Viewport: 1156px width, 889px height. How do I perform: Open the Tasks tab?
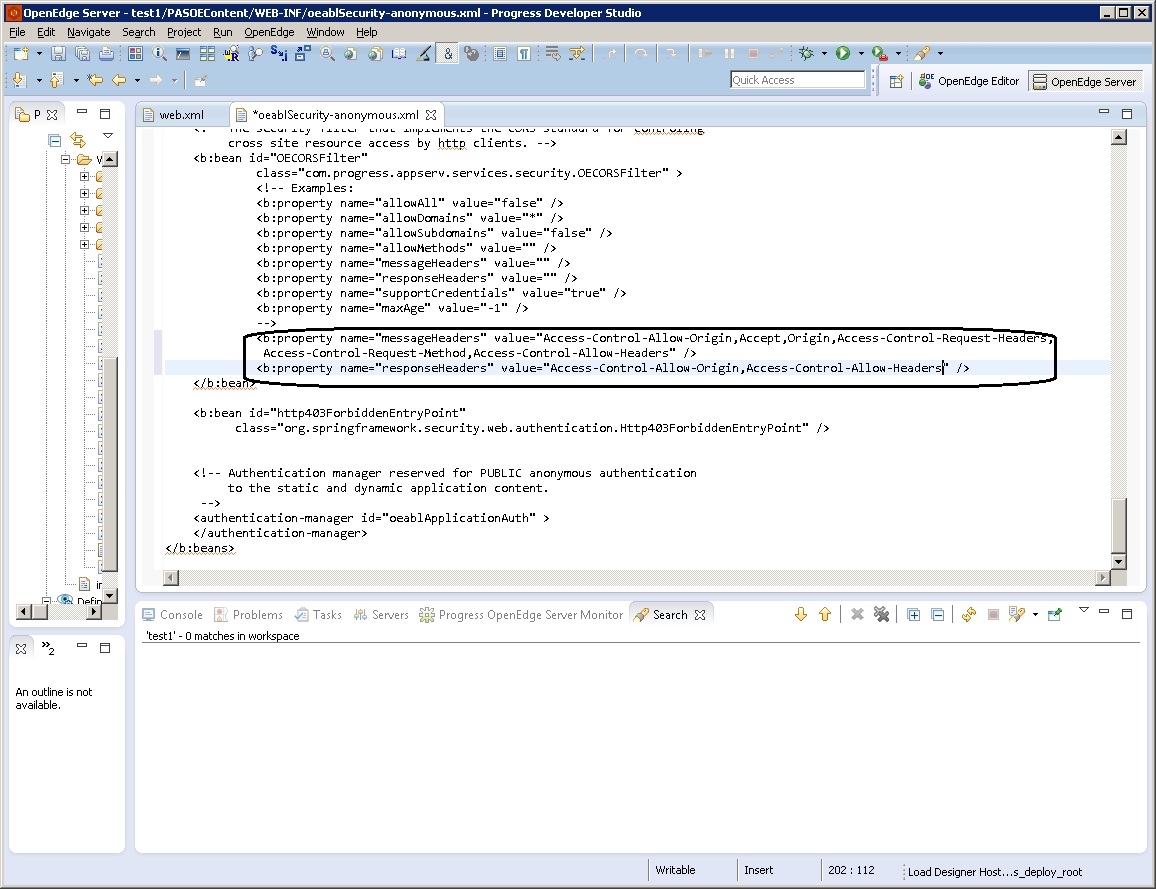pos(318,615)
